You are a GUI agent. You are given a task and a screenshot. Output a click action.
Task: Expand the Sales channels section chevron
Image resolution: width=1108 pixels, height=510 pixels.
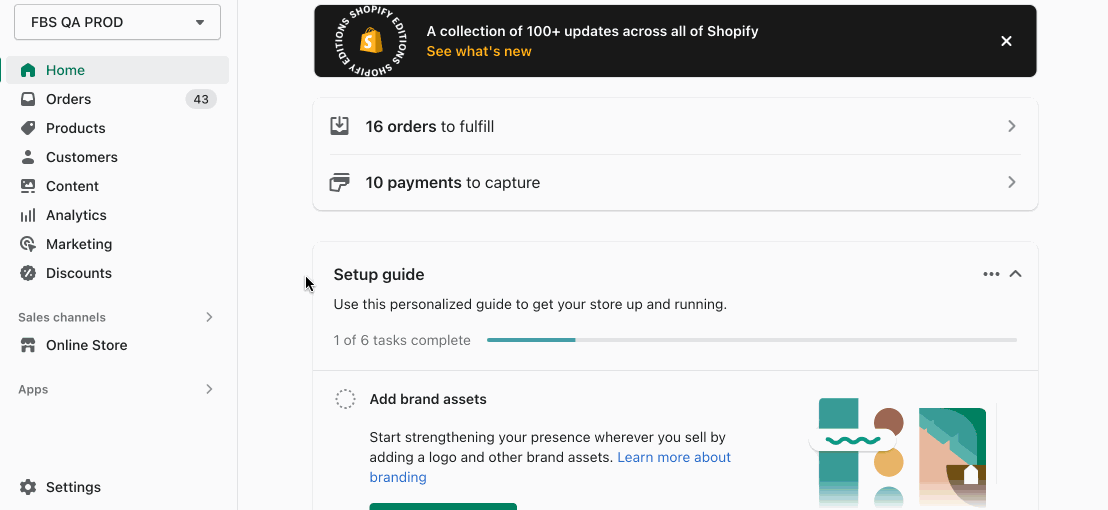click(x=209, y=317)
